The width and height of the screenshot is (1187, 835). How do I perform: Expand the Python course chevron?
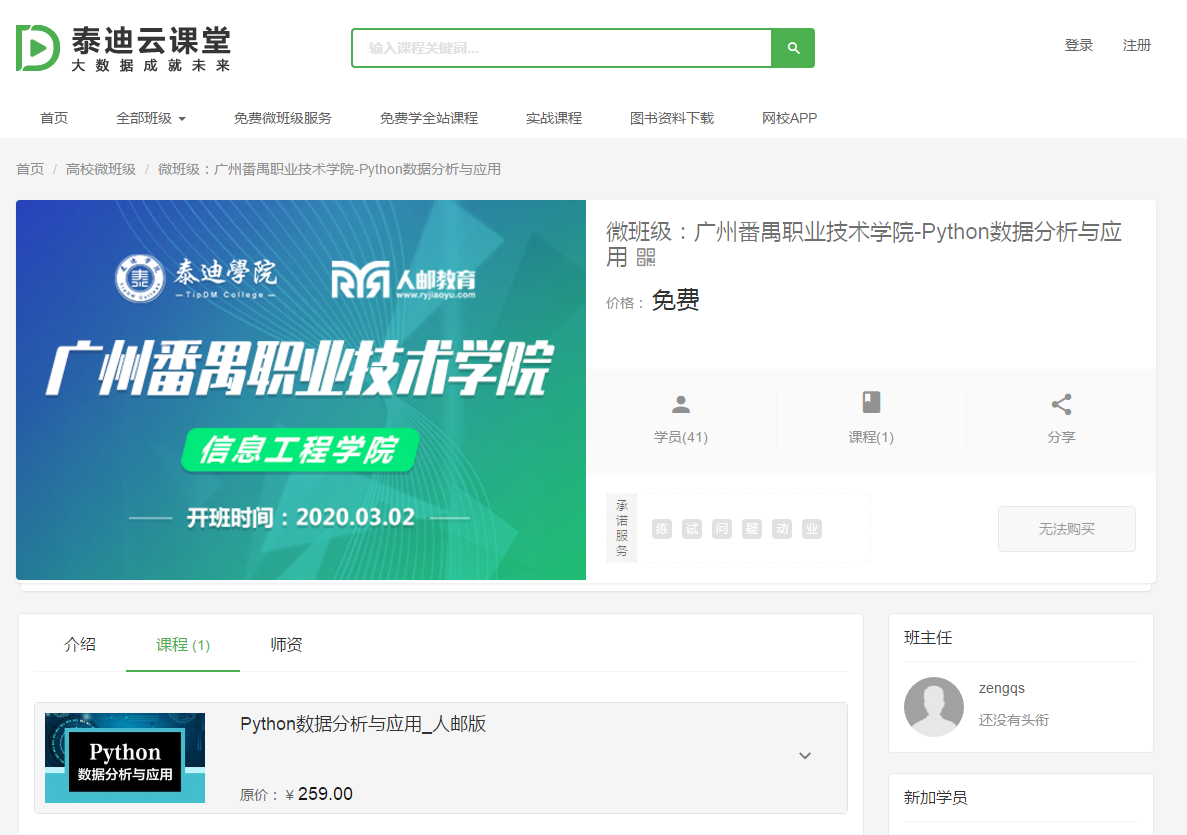click(805, 756)
